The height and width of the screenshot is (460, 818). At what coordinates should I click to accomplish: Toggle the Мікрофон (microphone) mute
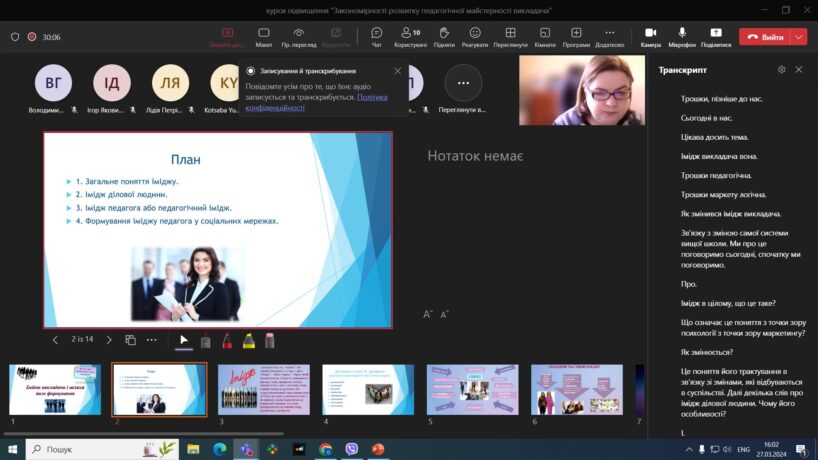coord(681,37)
